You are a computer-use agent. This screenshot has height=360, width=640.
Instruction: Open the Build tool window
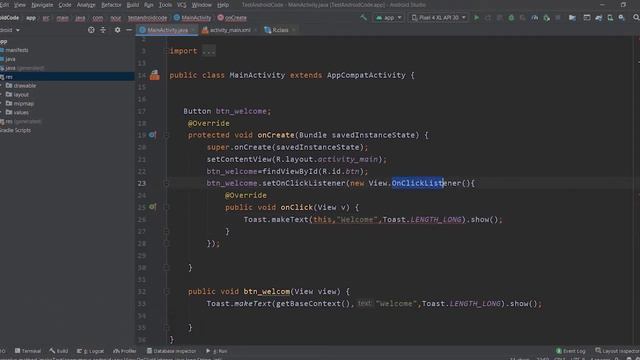(59, 351)
